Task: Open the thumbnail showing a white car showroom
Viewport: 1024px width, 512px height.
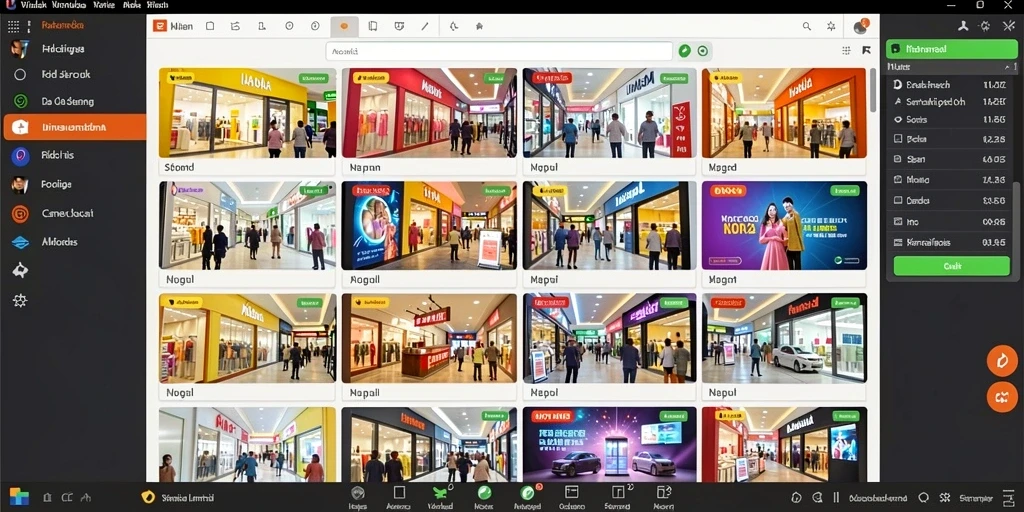Action: (x=784, y=338)
